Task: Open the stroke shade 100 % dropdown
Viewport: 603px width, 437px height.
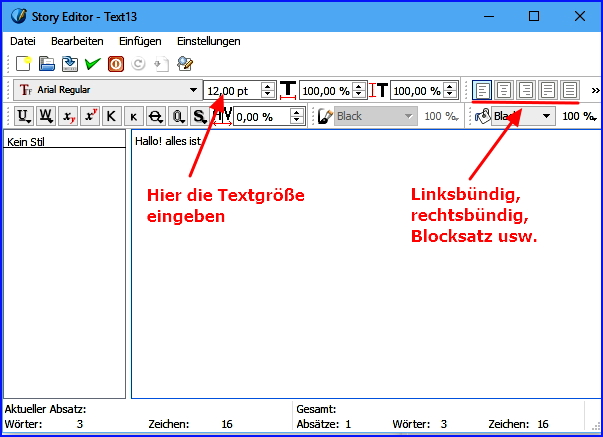Action: (x=442, y=116)
